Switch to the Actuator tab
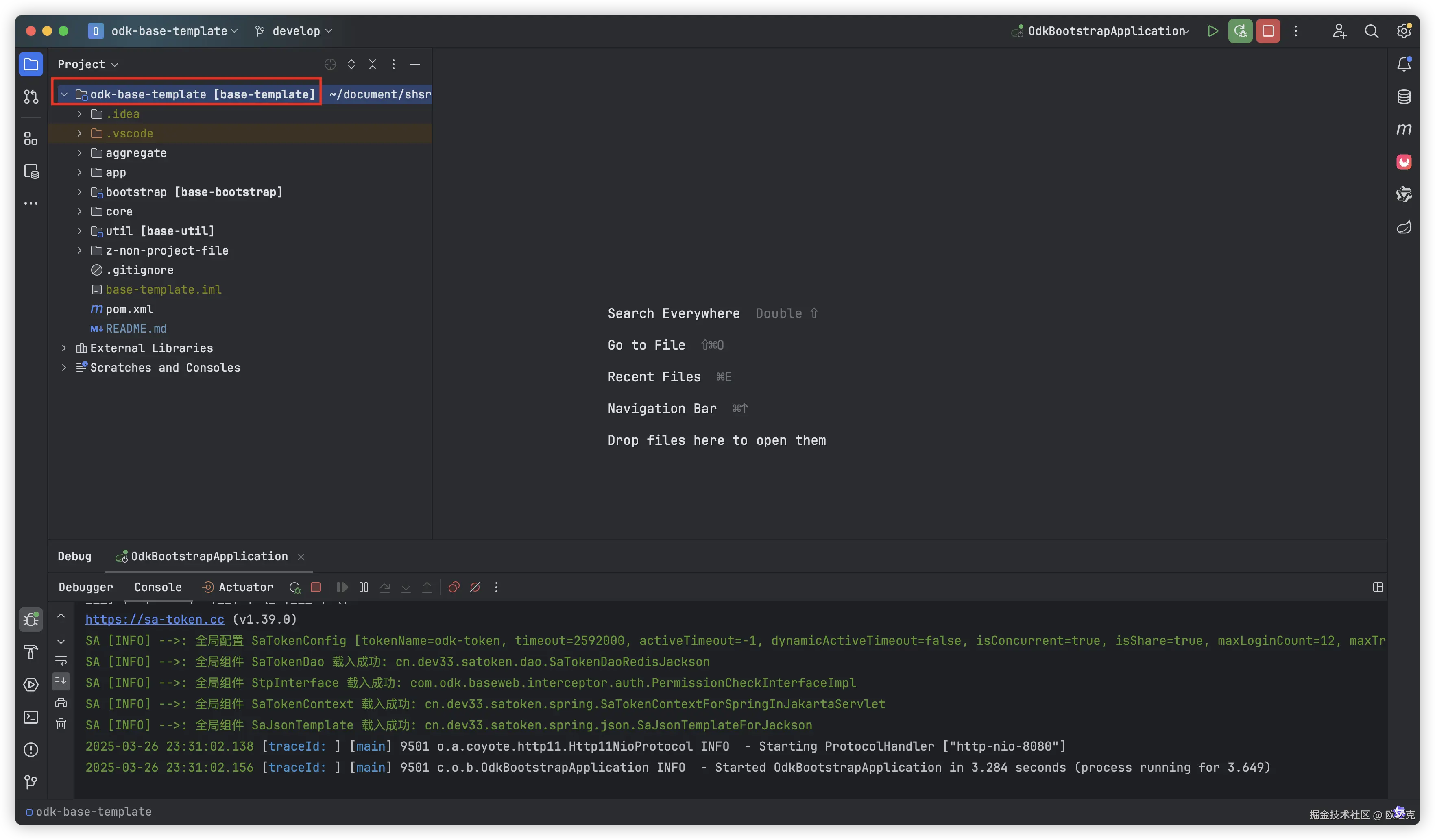1435x840 pixels. [245, 587]
